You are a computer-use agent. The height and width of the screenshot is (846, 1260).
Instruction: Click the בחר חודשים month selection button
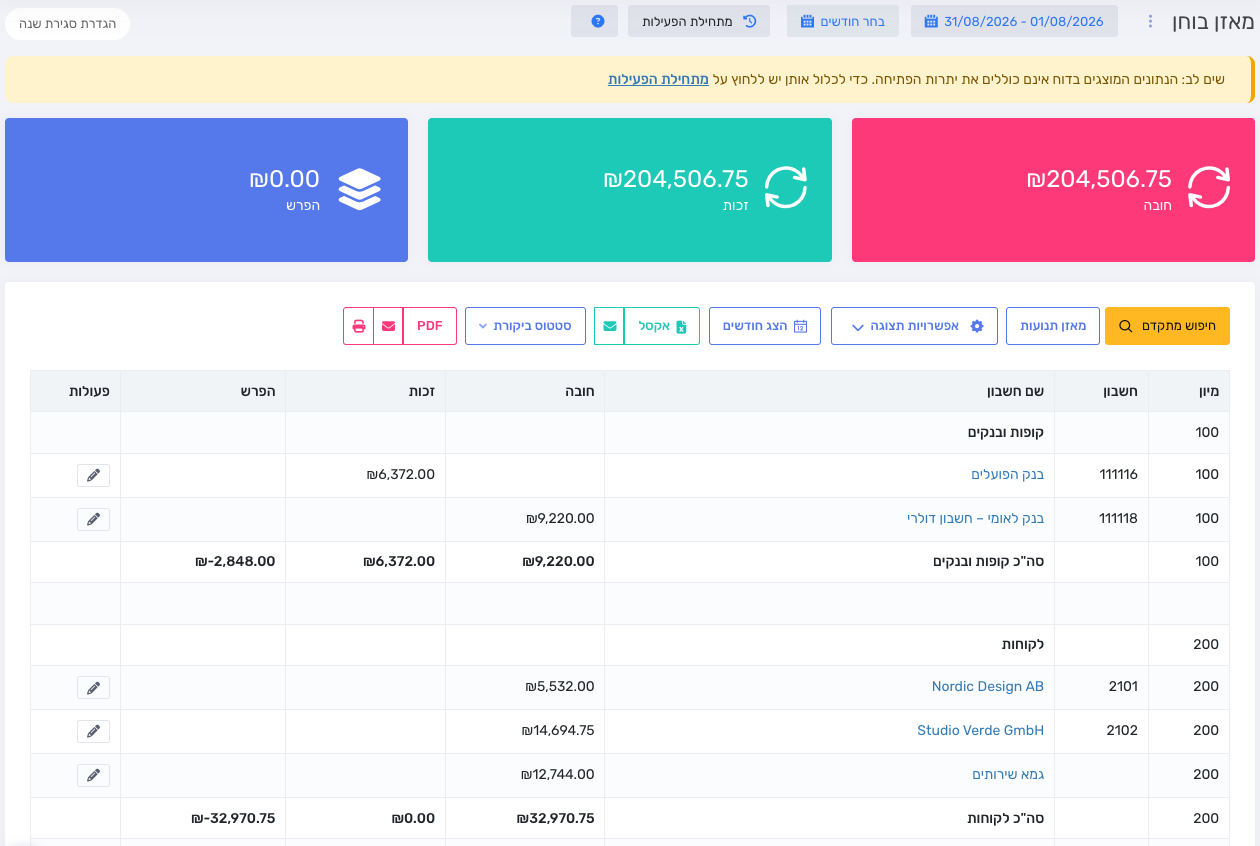point(842,21)
